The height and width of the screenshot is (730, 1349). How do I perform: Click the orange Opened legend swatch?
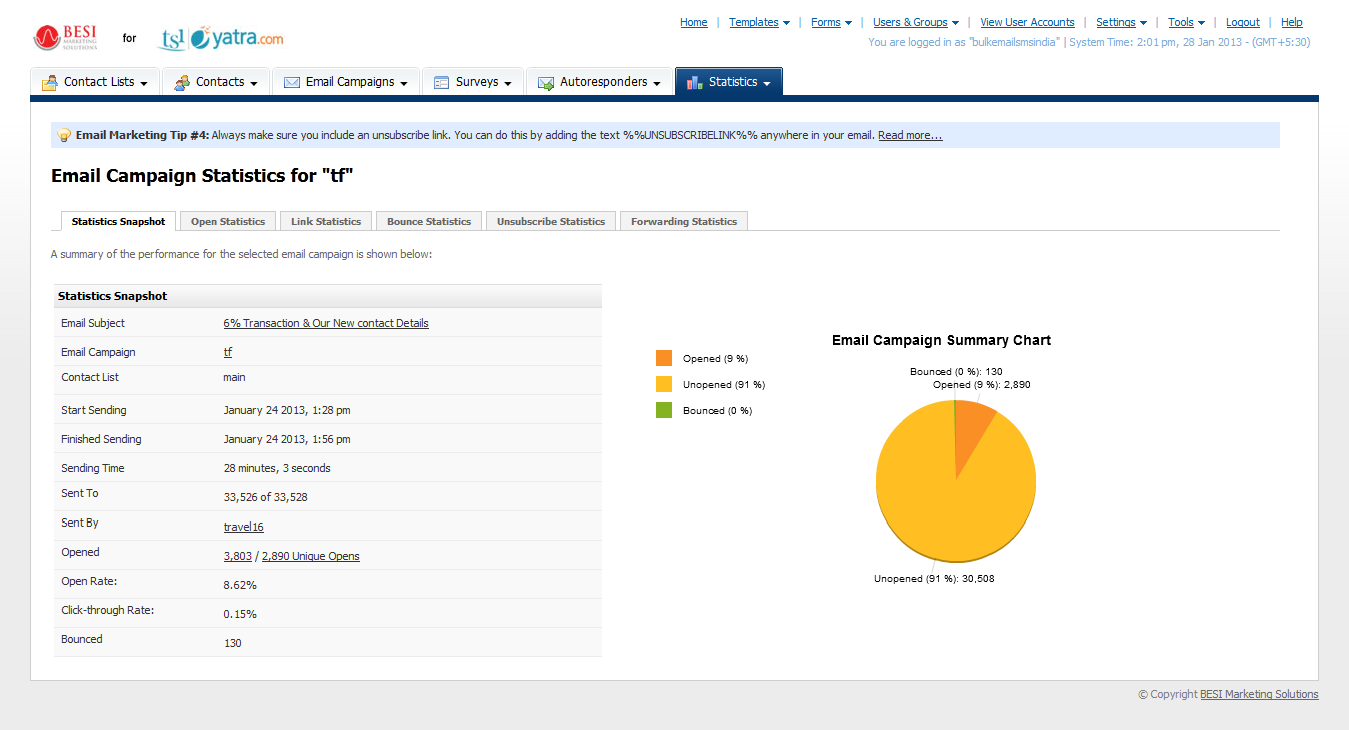coord(664,358)
